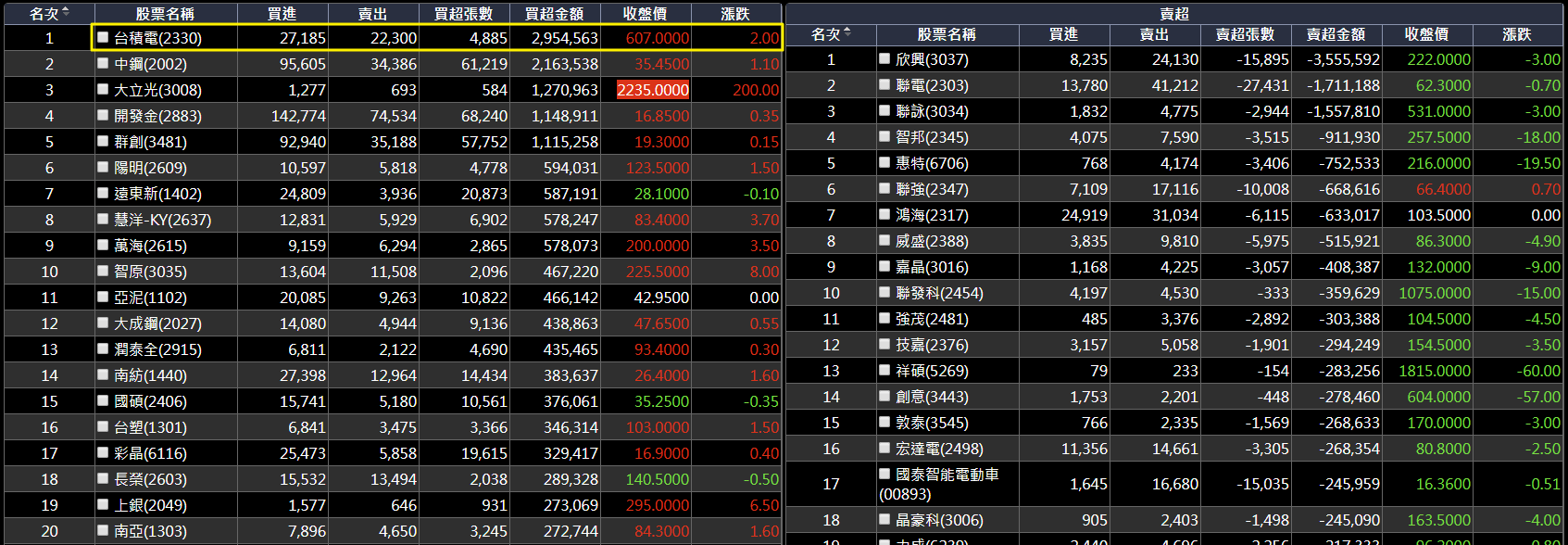Enable the 陽明(2609) checkbox
Image resolution: width=1568 pixels, height=545 pixels.
pyautogui.click(x=104, y=168)
